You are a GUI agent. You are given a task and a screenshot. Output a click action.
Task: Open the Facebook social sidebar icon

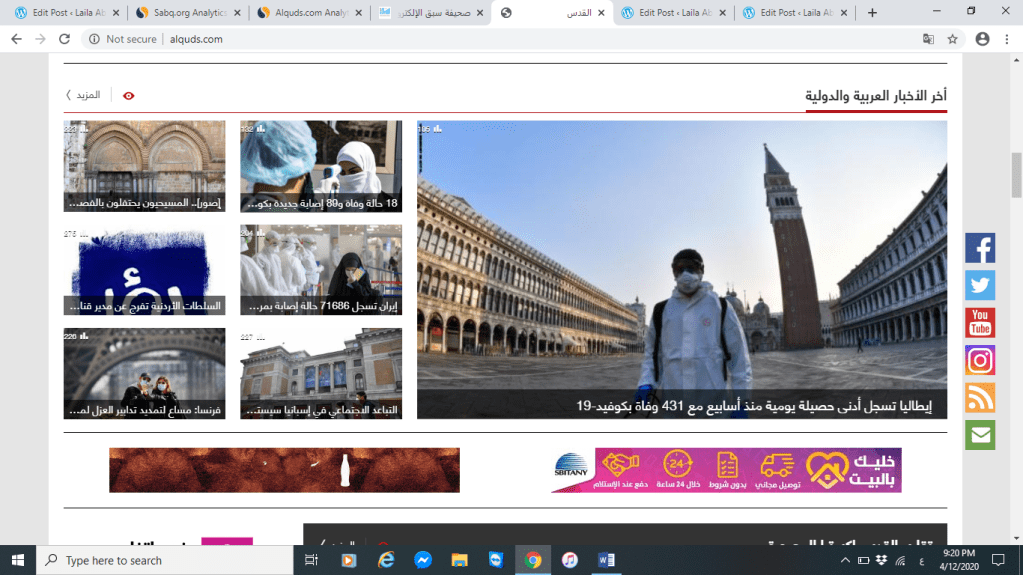[980, 248]
